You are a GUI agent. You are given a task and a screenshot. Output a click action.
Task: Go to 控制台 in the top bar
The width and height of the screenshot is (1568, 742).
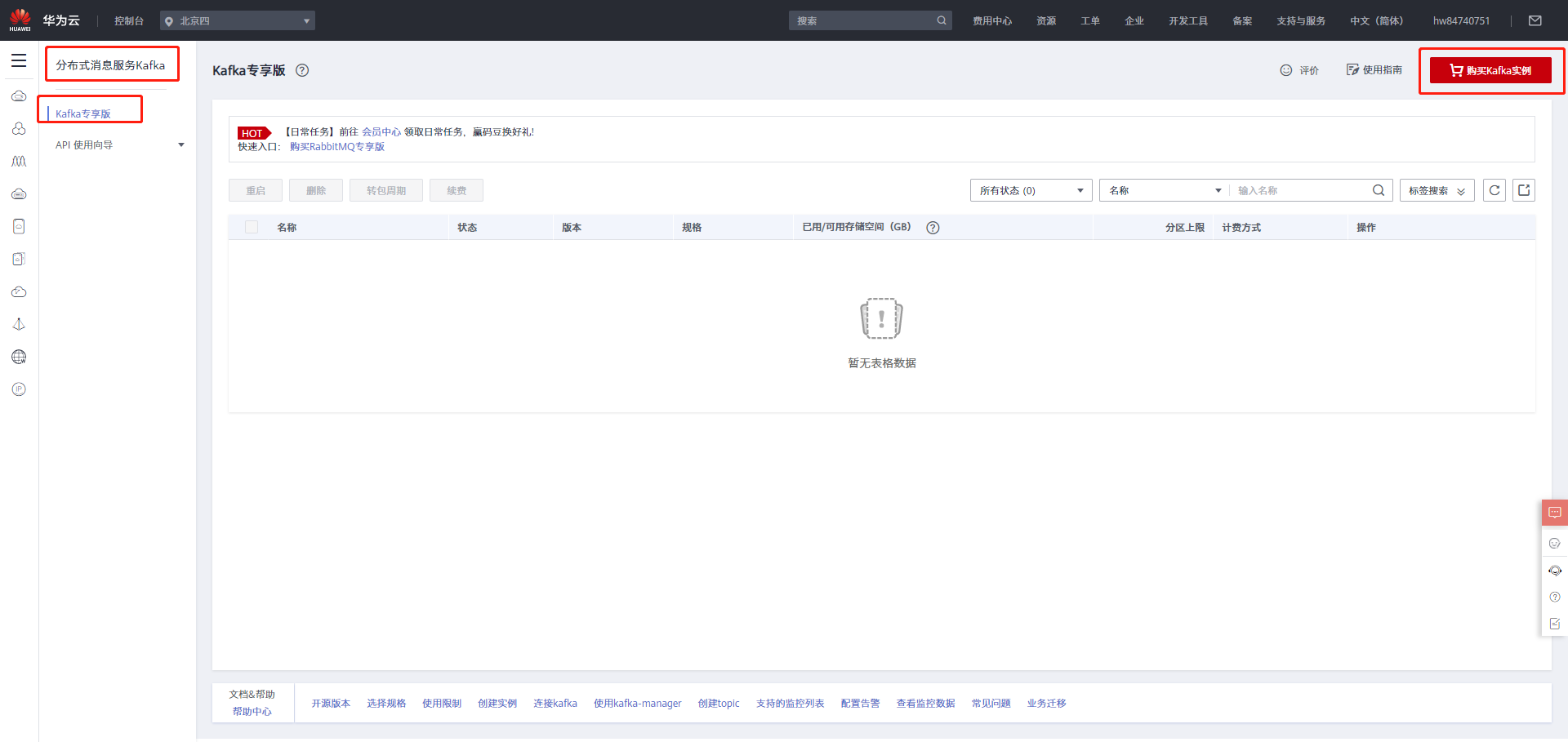[x=129, y=20]
